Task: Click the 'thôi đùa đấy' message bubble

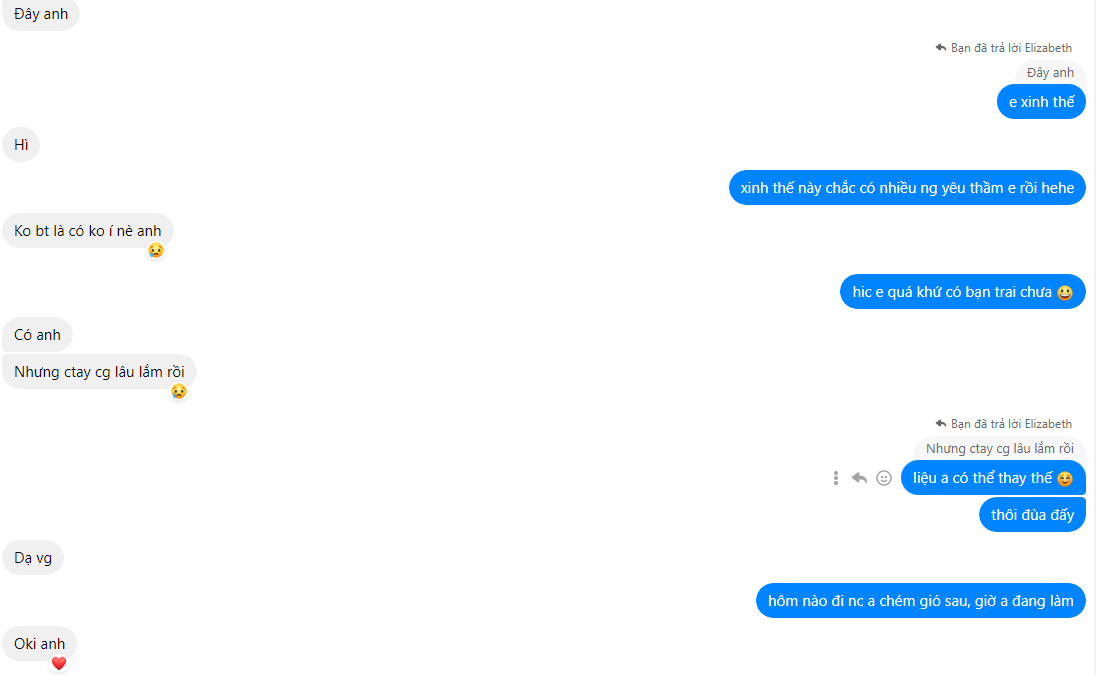Action: [x=1032, y=515]
